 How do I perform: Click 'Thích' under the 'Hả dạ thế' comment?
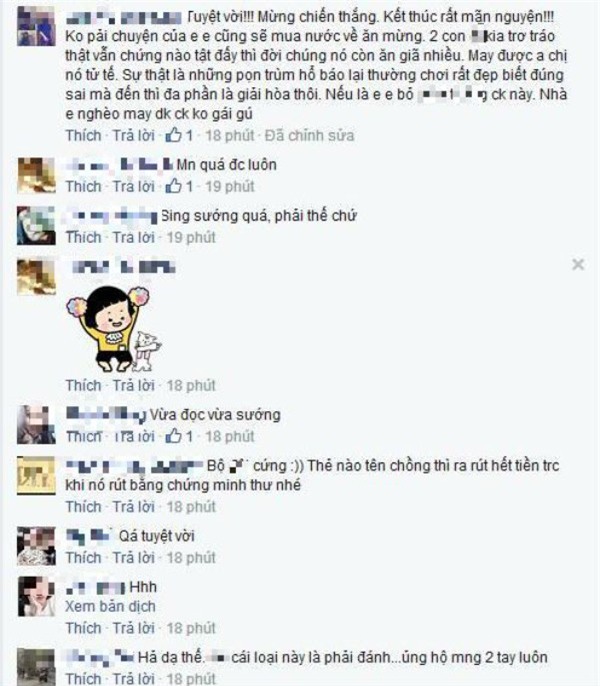[x=83, y=678]
